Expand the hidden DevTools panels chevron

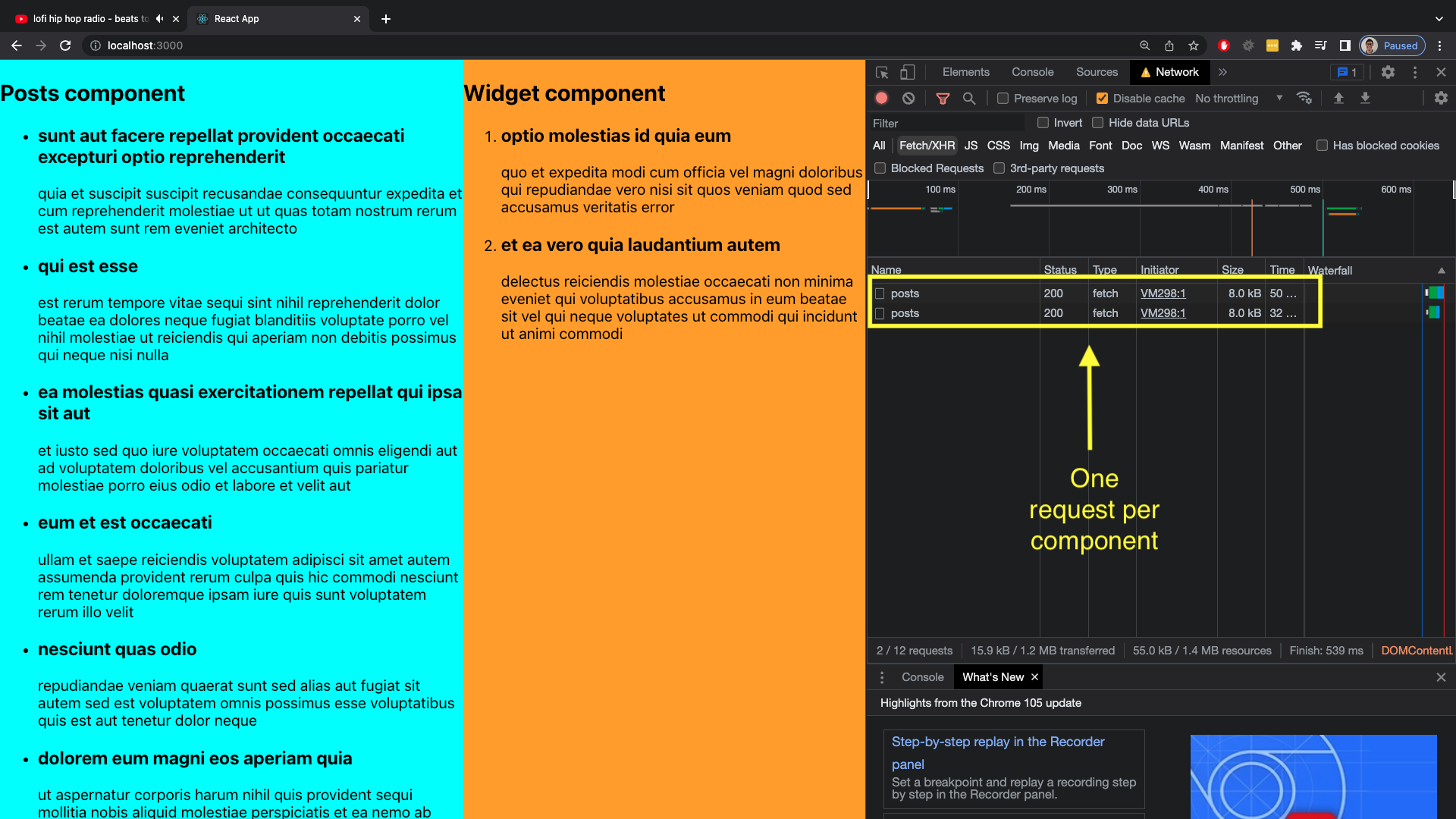(x=1222, y=72)
